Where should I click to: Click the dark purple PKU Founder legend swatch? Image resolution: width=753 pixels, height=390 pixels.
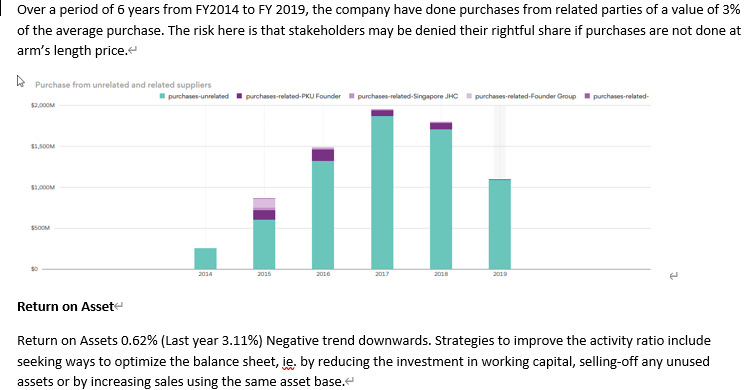tap(239, 96)
